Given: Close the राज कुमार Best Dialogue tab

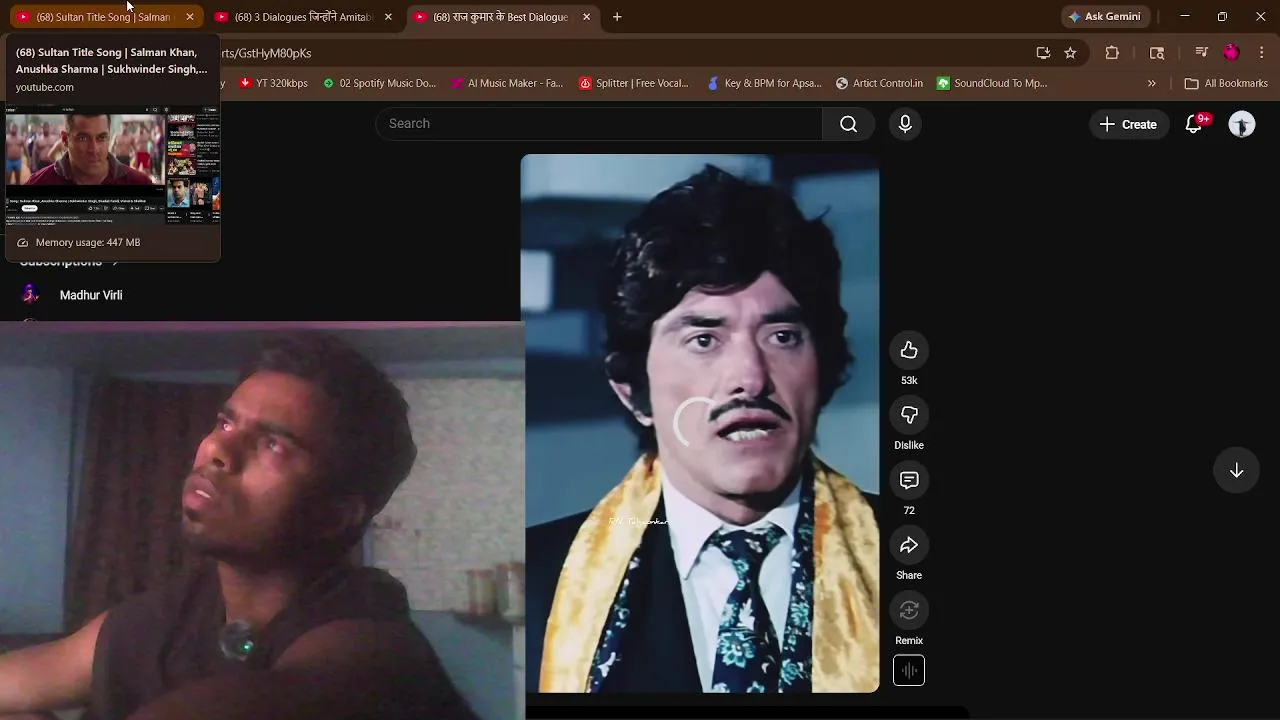Looking at the screenshot, I should (x=586, y=17).
